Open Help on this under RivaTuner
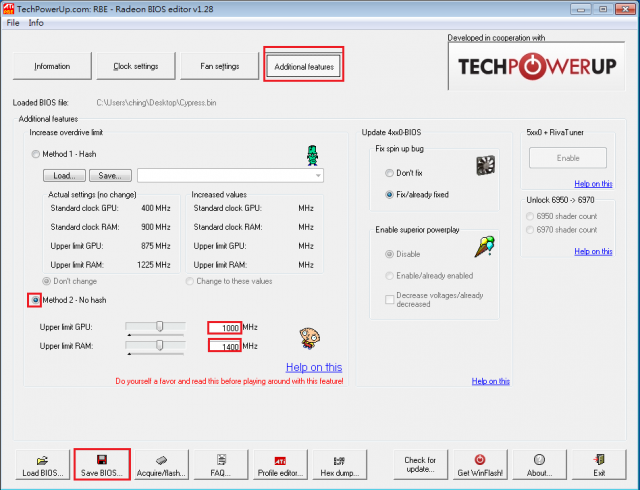Screen dimensions: 640x490 click(593, 184)
